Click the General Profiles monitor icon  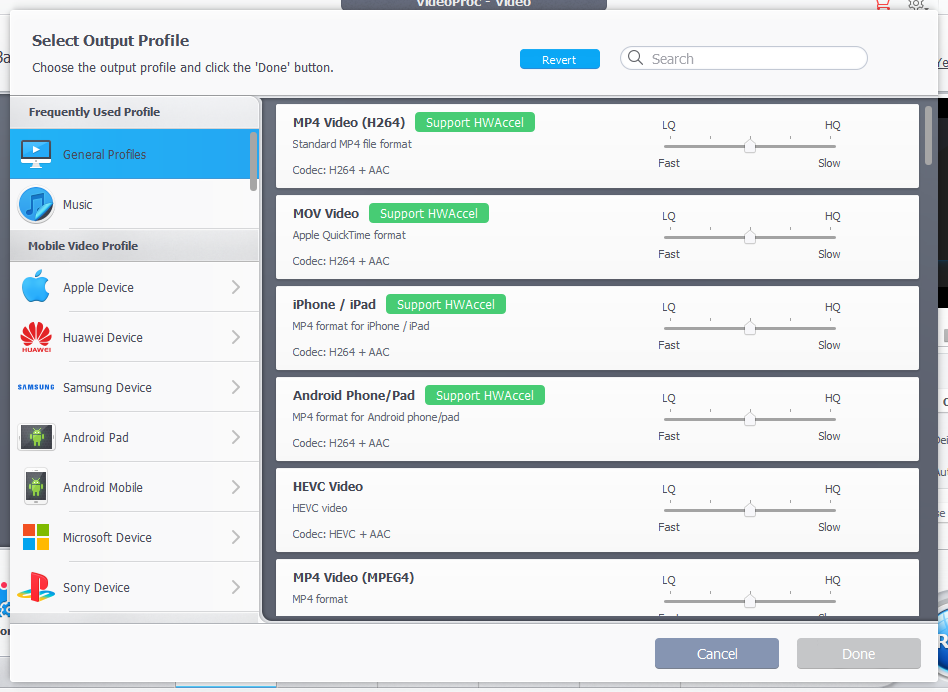pos(36,154)
